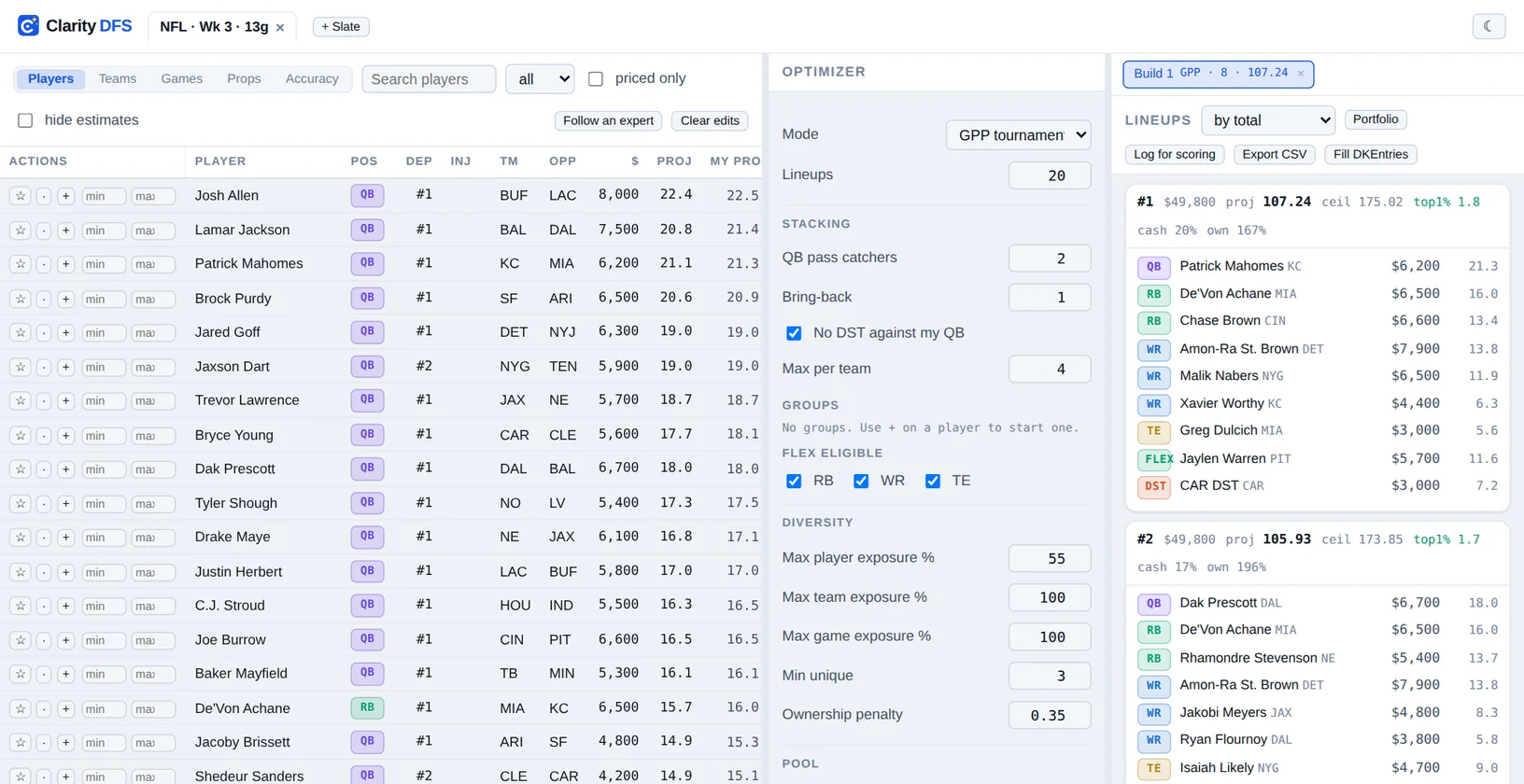Toggle dark mode with the moon icon
The width and height of the screenshot is (1524, 784).
pyautogui.click(x=1489, y=26)
